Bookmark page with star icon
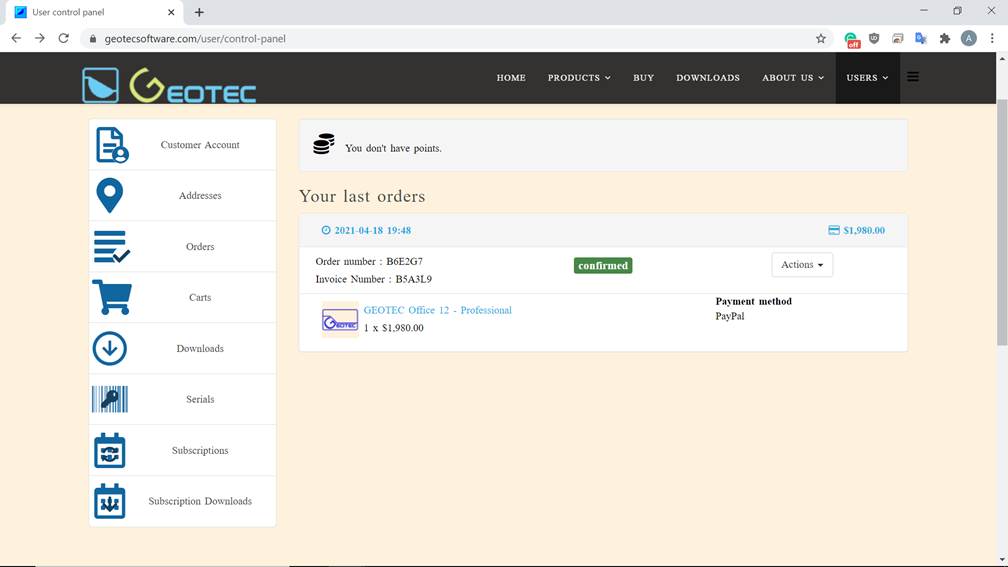The height and width of the screenshot is (567, 1008). point(821,39)
